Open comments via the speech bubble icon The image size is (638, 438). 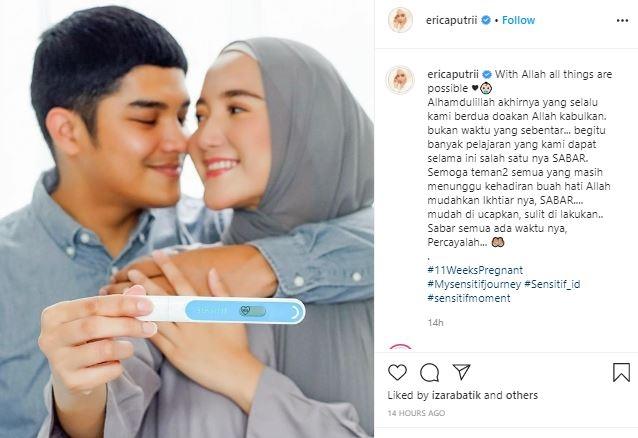pos(429,372)
